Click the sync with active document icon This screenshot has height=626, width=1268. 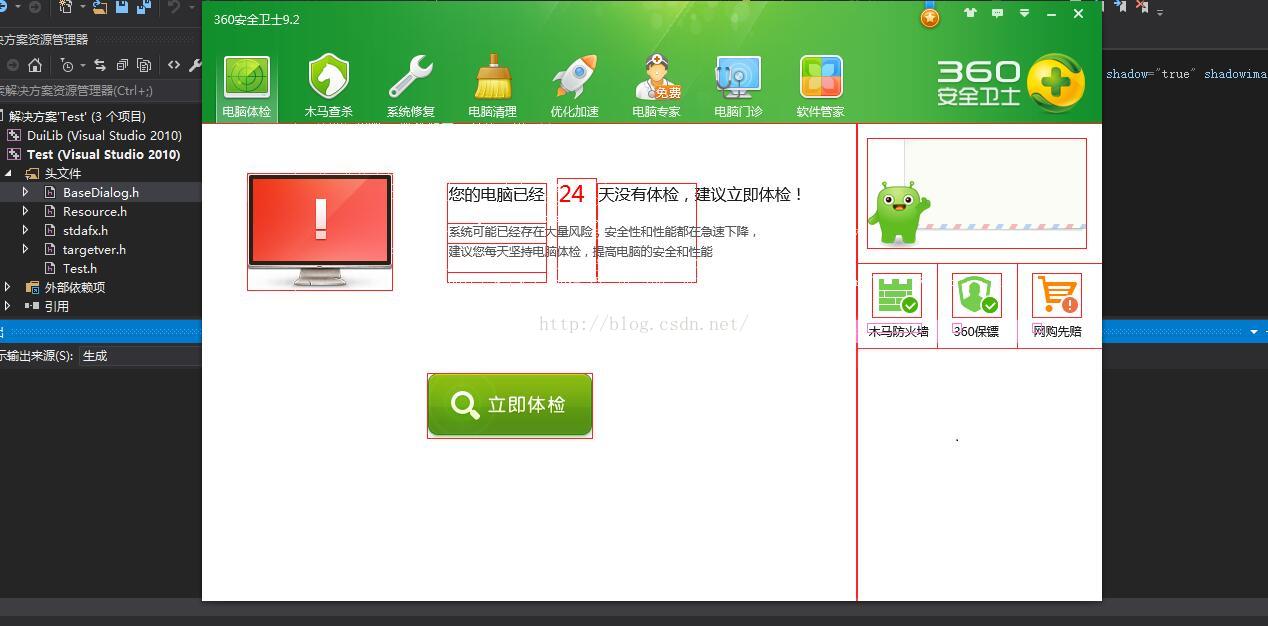point(100,65)
